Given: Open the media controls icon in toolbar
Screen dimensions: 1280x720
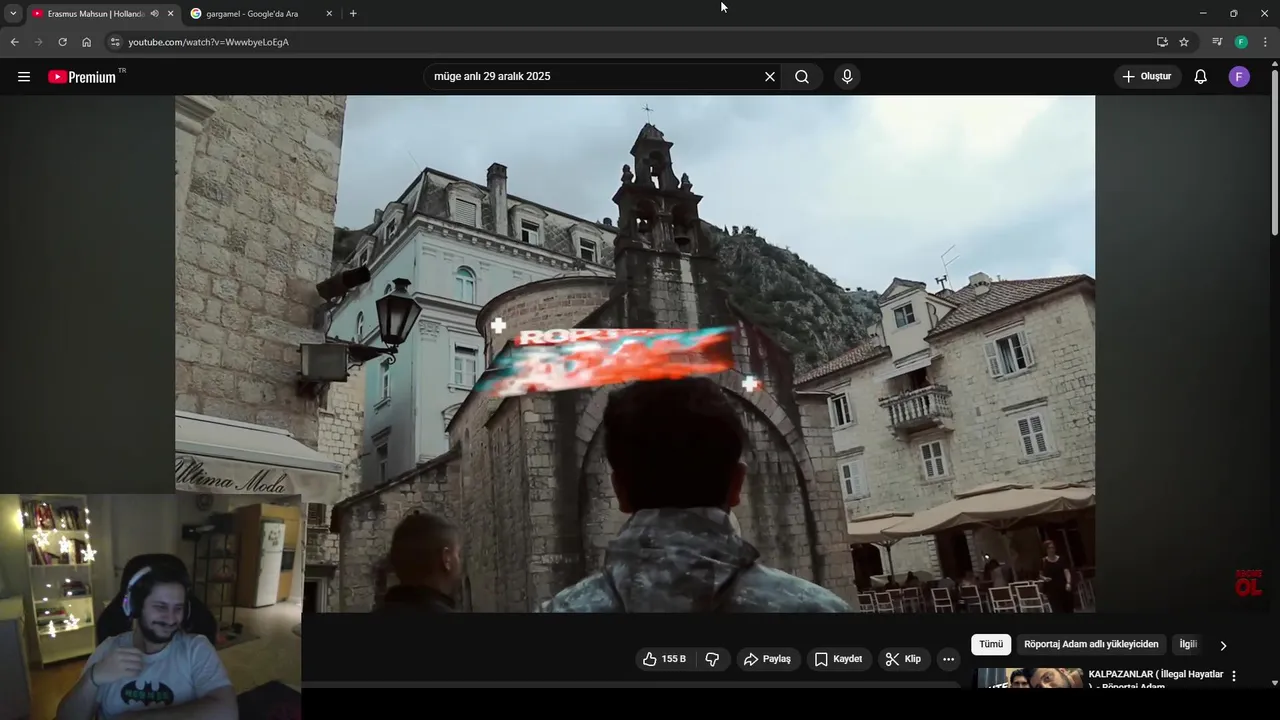Looking at the screenshot, I should [1217, 42].
